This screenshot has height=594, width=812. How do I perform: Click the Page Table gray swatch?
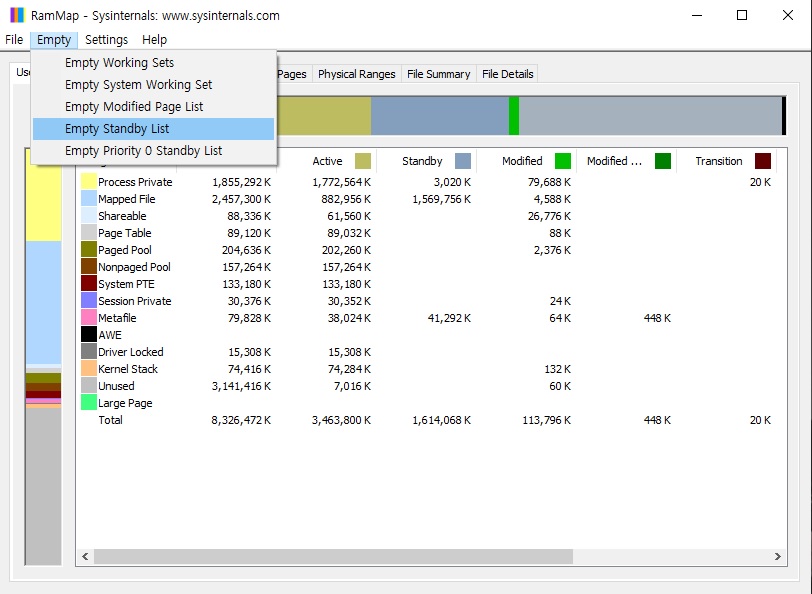89,233
